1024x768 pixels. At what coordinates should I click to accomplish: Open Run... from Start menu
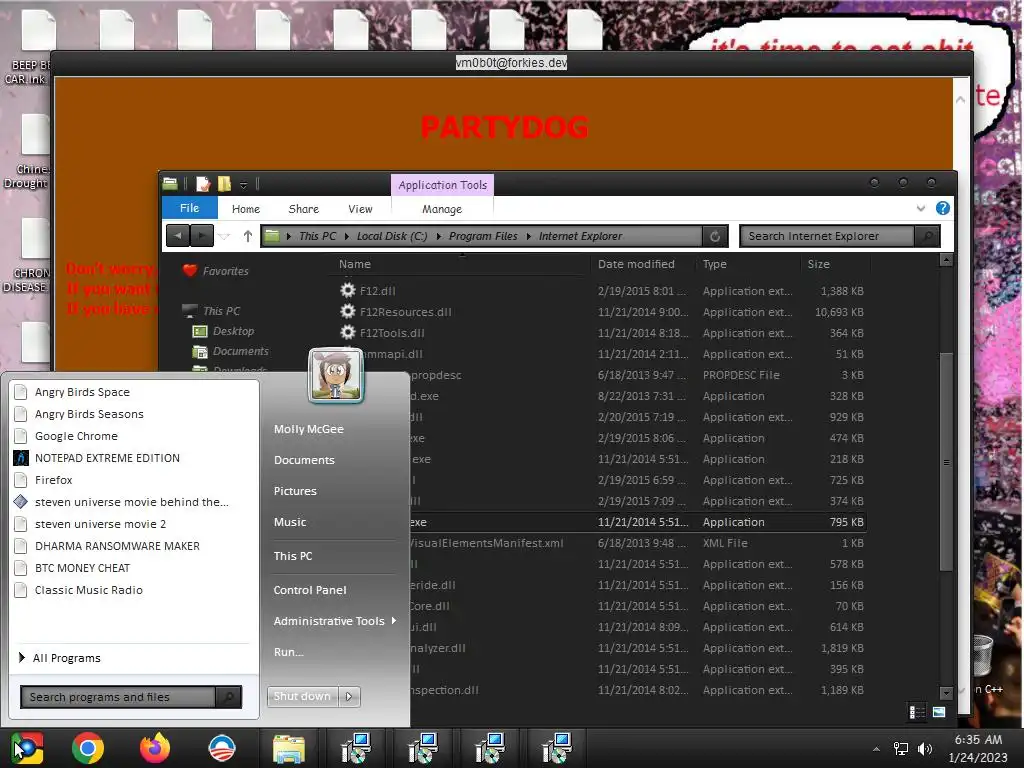tap(289, 652)
